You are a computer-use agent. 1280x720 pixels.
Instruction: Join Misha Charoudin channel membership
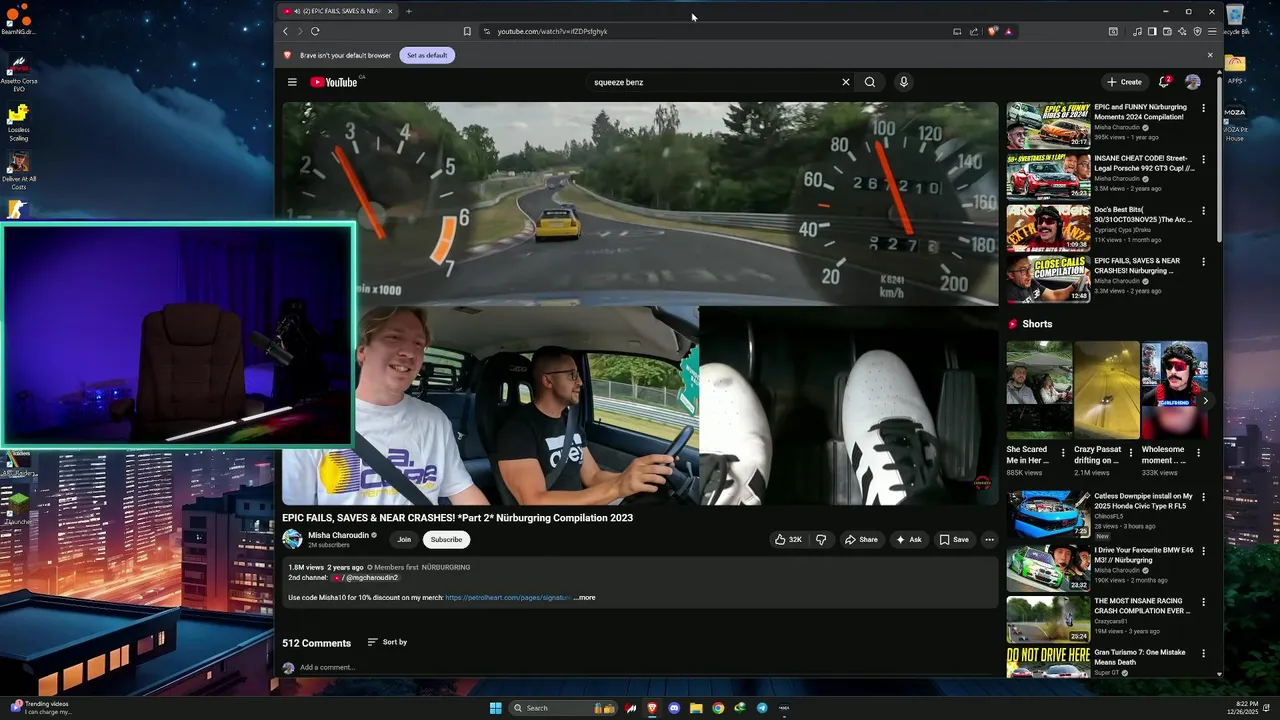(x=404, y=539)
